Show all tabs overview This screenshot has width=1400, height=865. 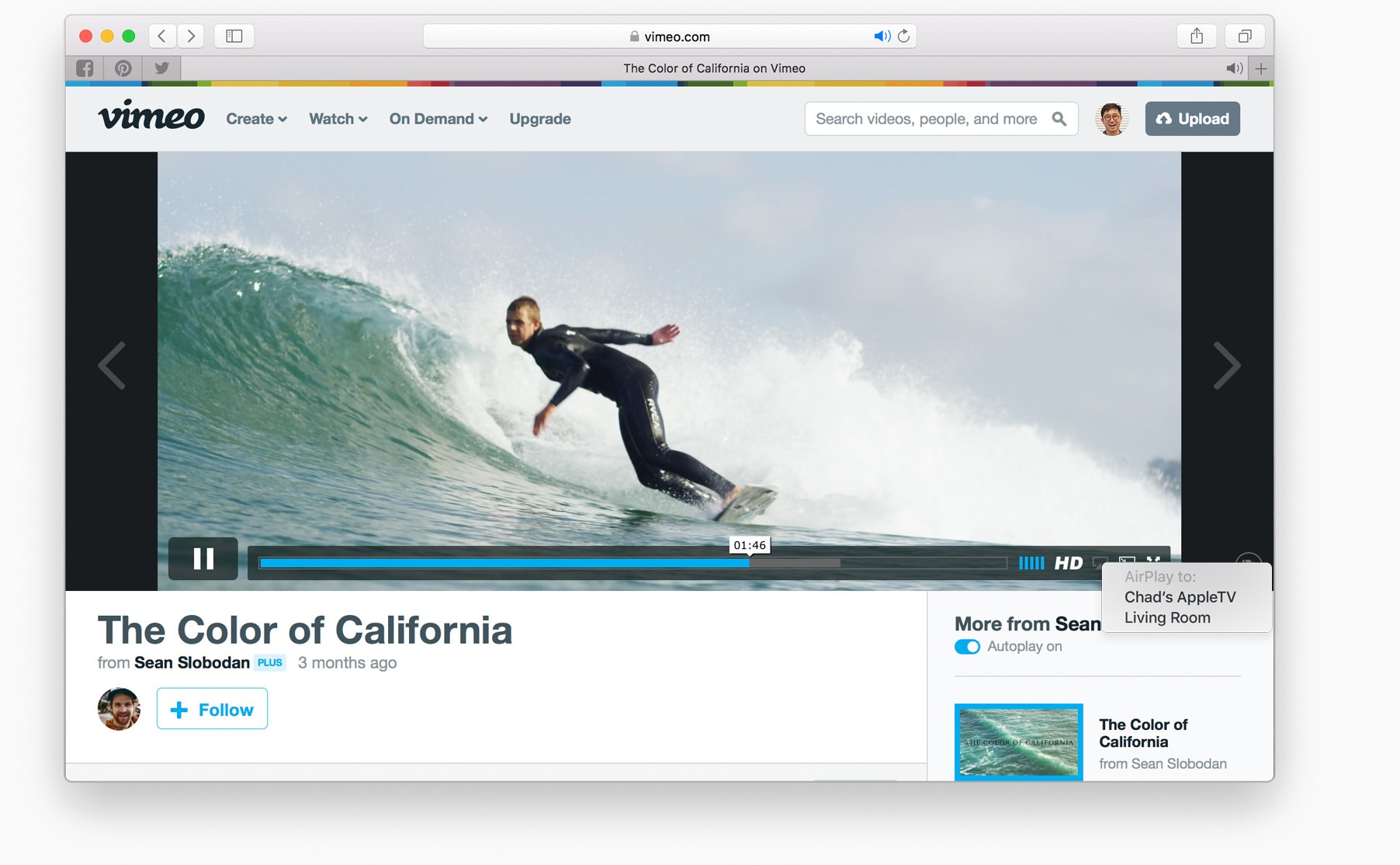pyautogui.click(x=1245, y=36)
